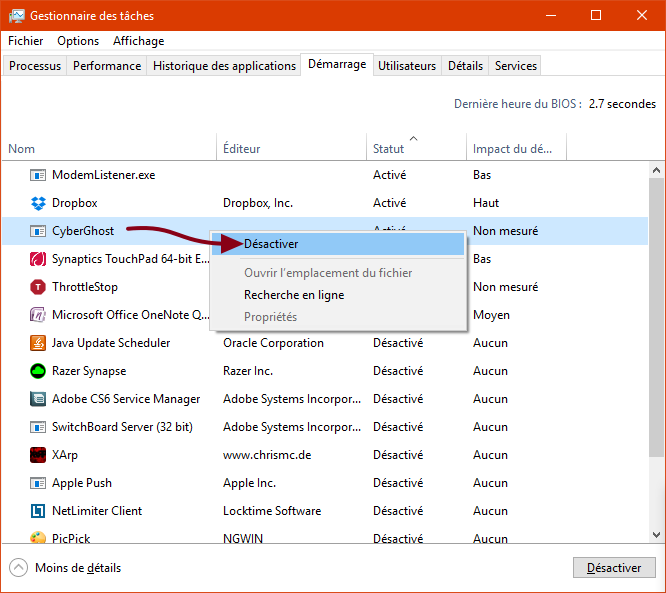
Task: Open the Affichage menu
Action: 138,41
